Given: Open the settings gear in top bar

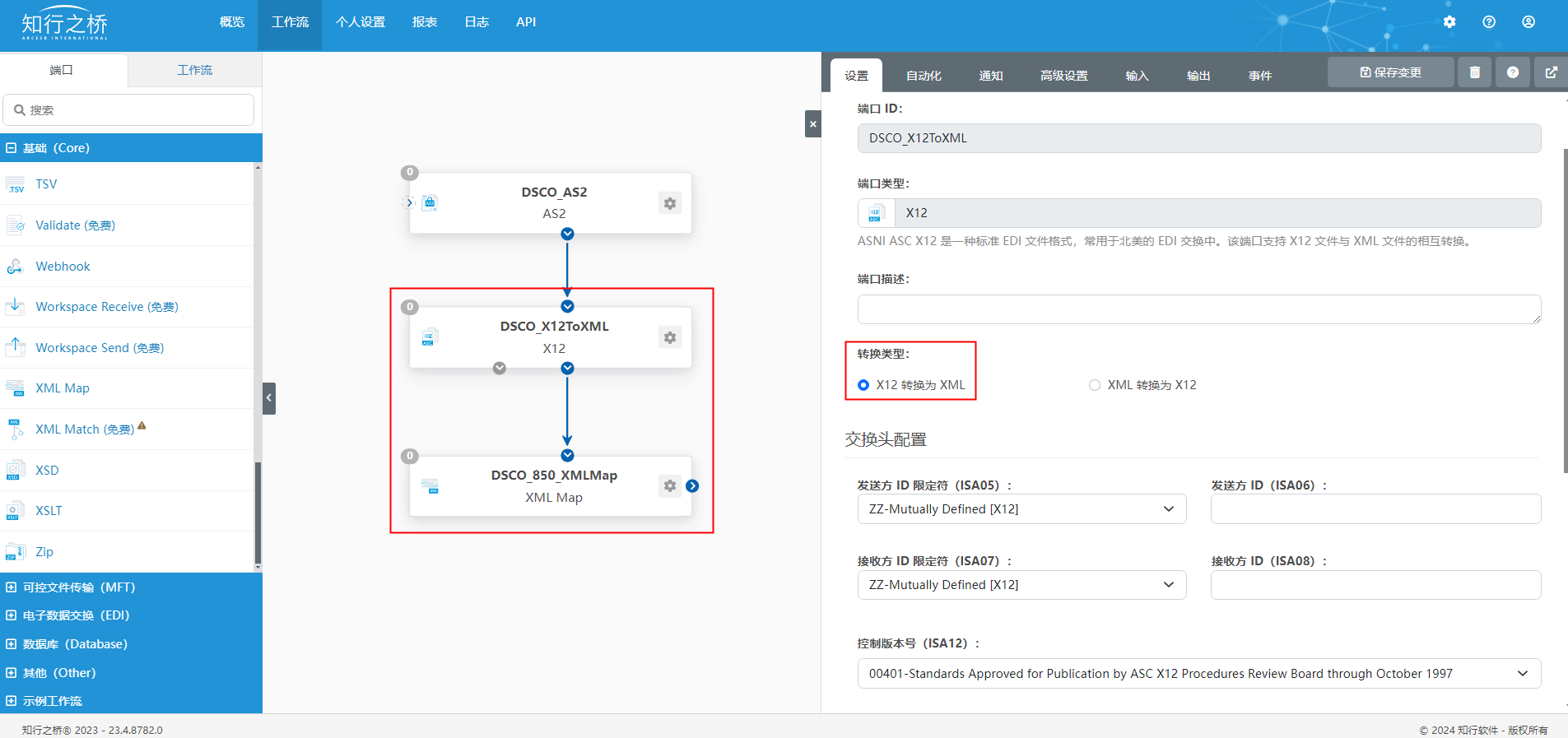Looking at the screenshot, I should click(x=1449, y=22).
